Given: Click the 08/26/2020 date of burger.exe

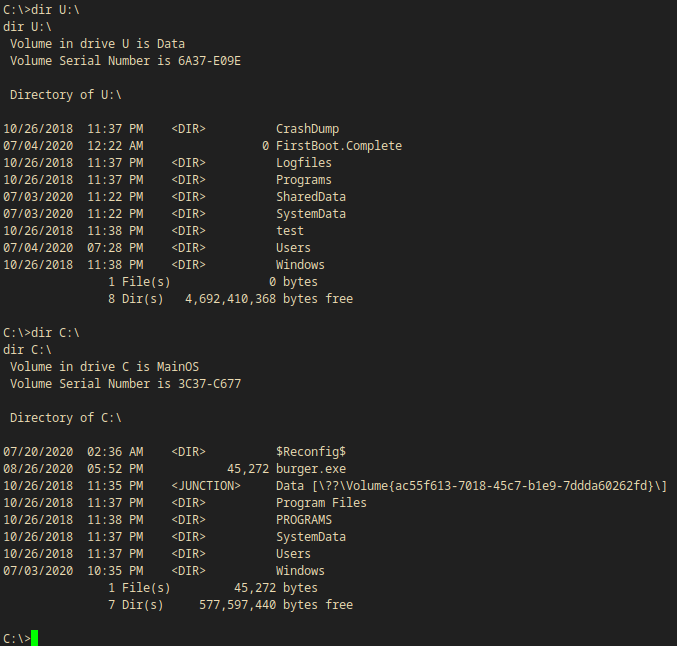Looking at the screenshot, I should pos(38,468).
